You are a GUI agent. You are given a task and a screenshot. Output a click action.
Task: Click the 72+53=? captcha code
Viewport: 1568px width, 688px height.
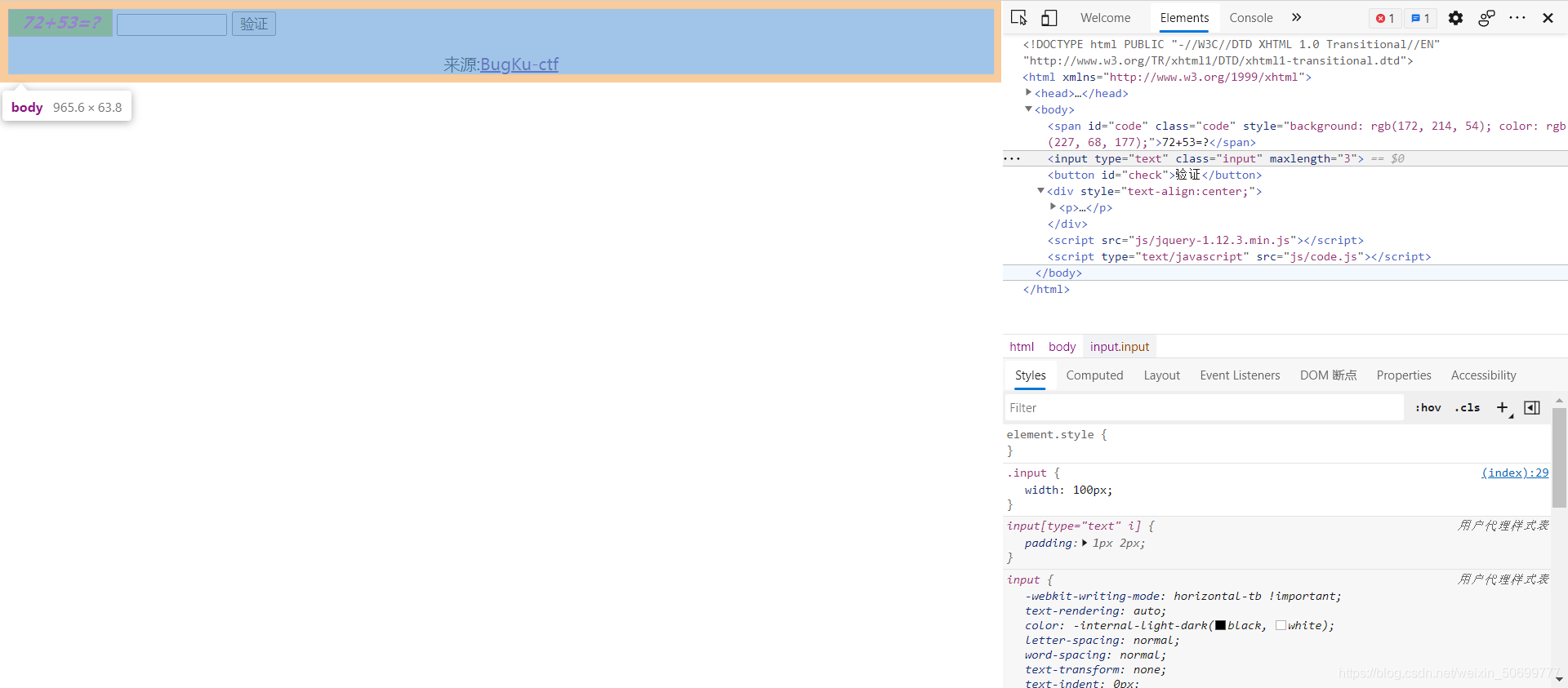tap(60, 23)
